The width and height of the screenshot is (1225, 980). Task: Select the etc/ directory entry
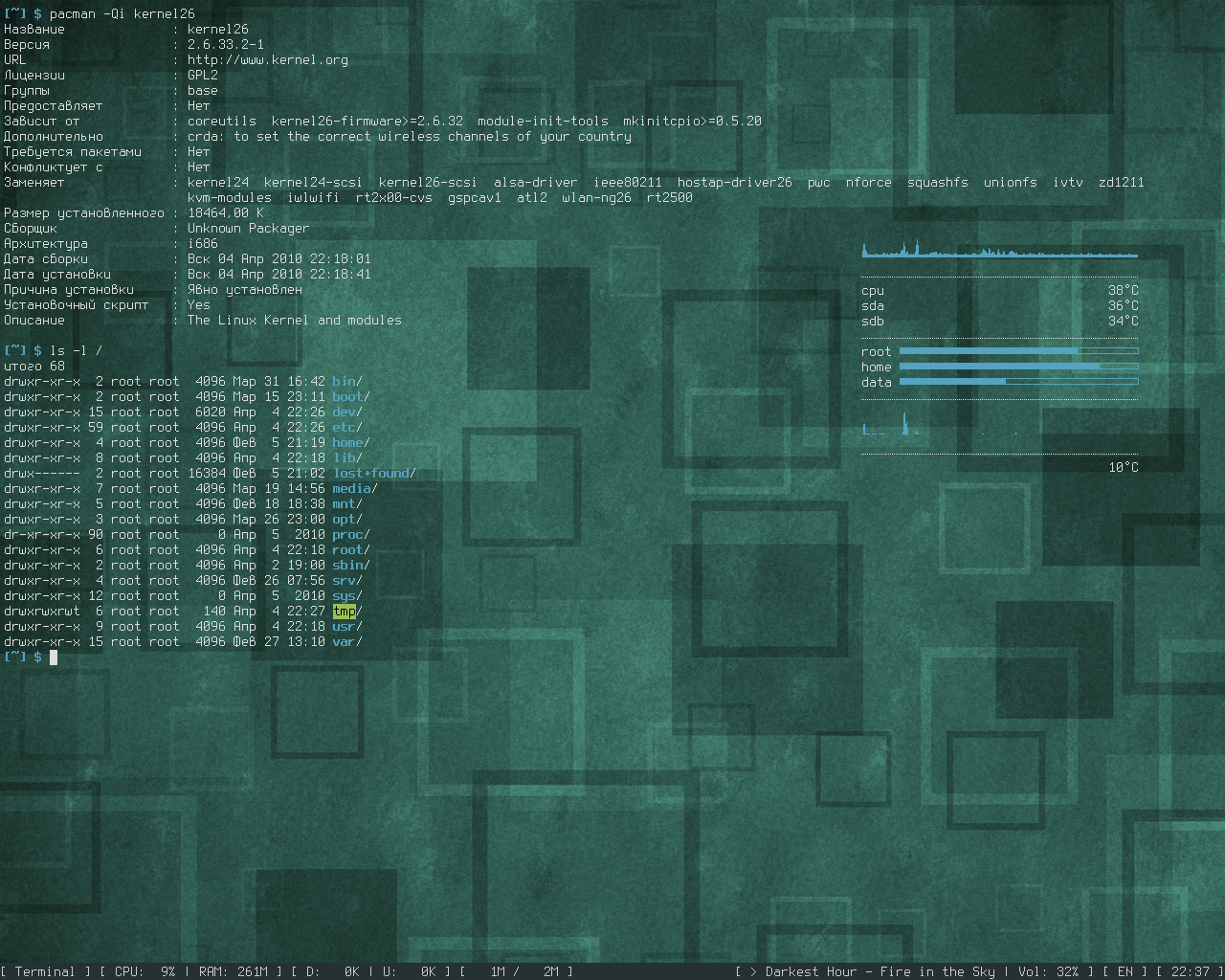[x=347, y=427]
